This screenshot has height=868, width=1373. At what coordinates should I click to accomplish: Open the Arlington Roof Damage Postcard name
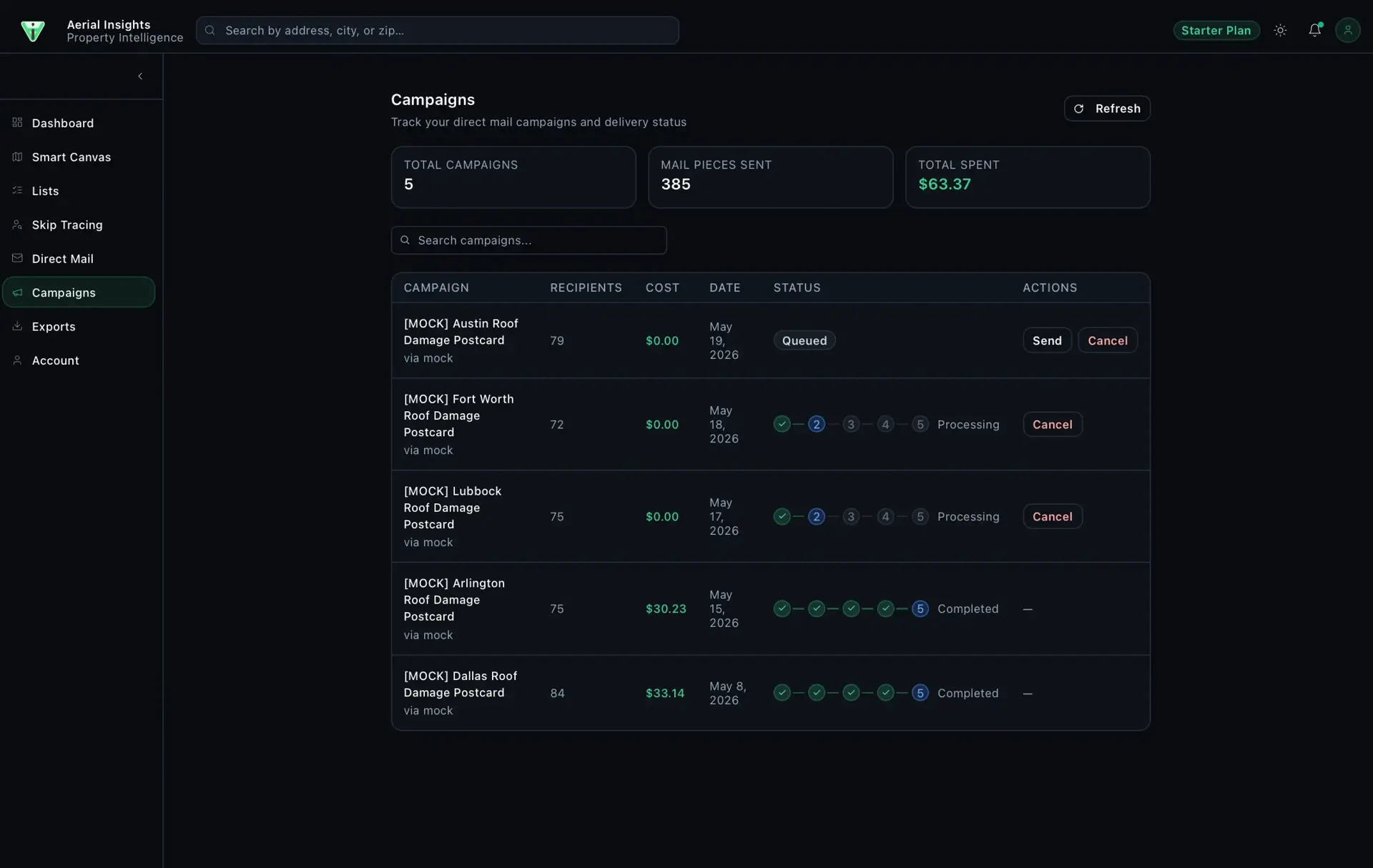coord(454,600)
